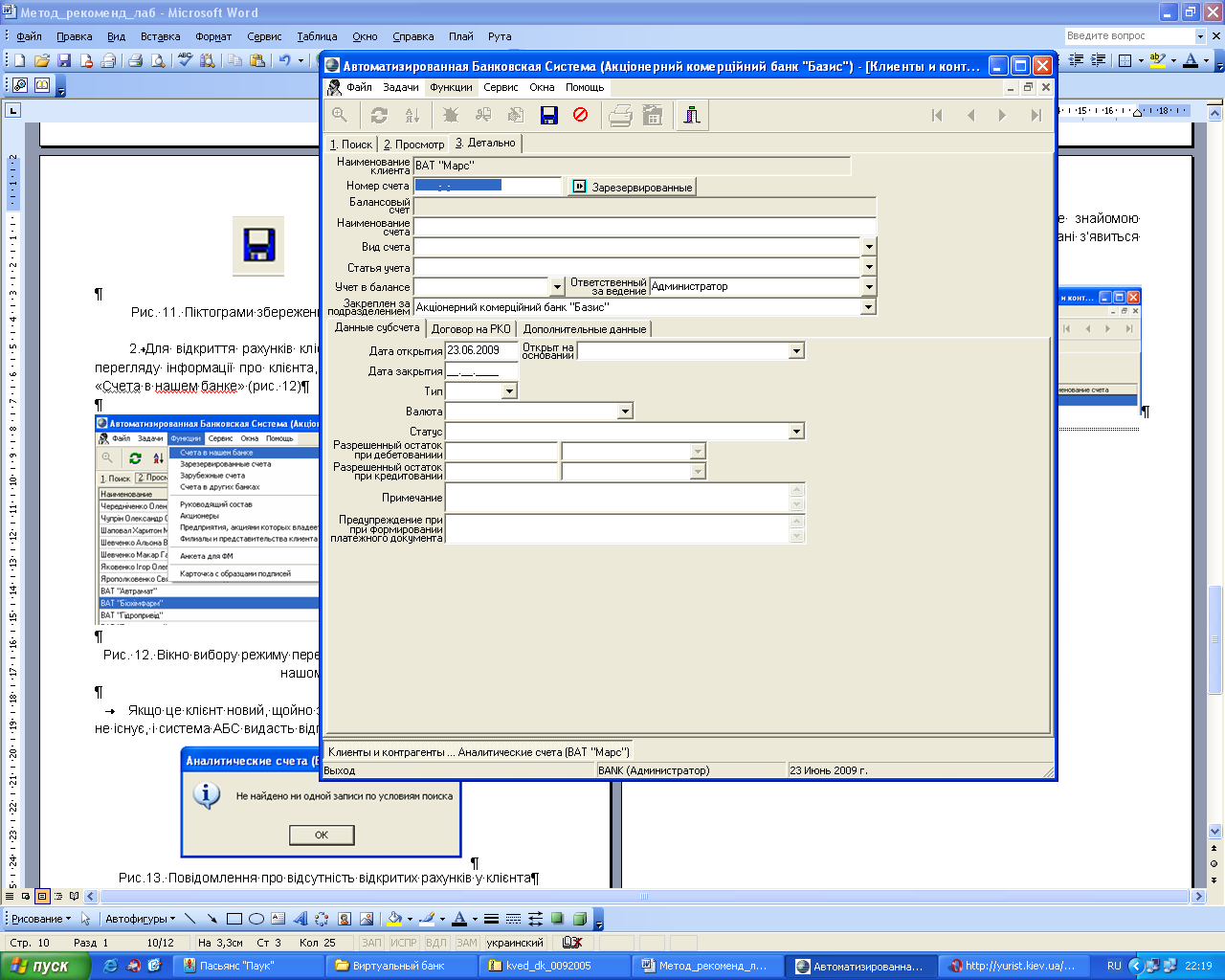Screen dimensions: 1225x980
Task: Open the Автофигуры menu in Drawing toolbar
Action: coord(139,919)
